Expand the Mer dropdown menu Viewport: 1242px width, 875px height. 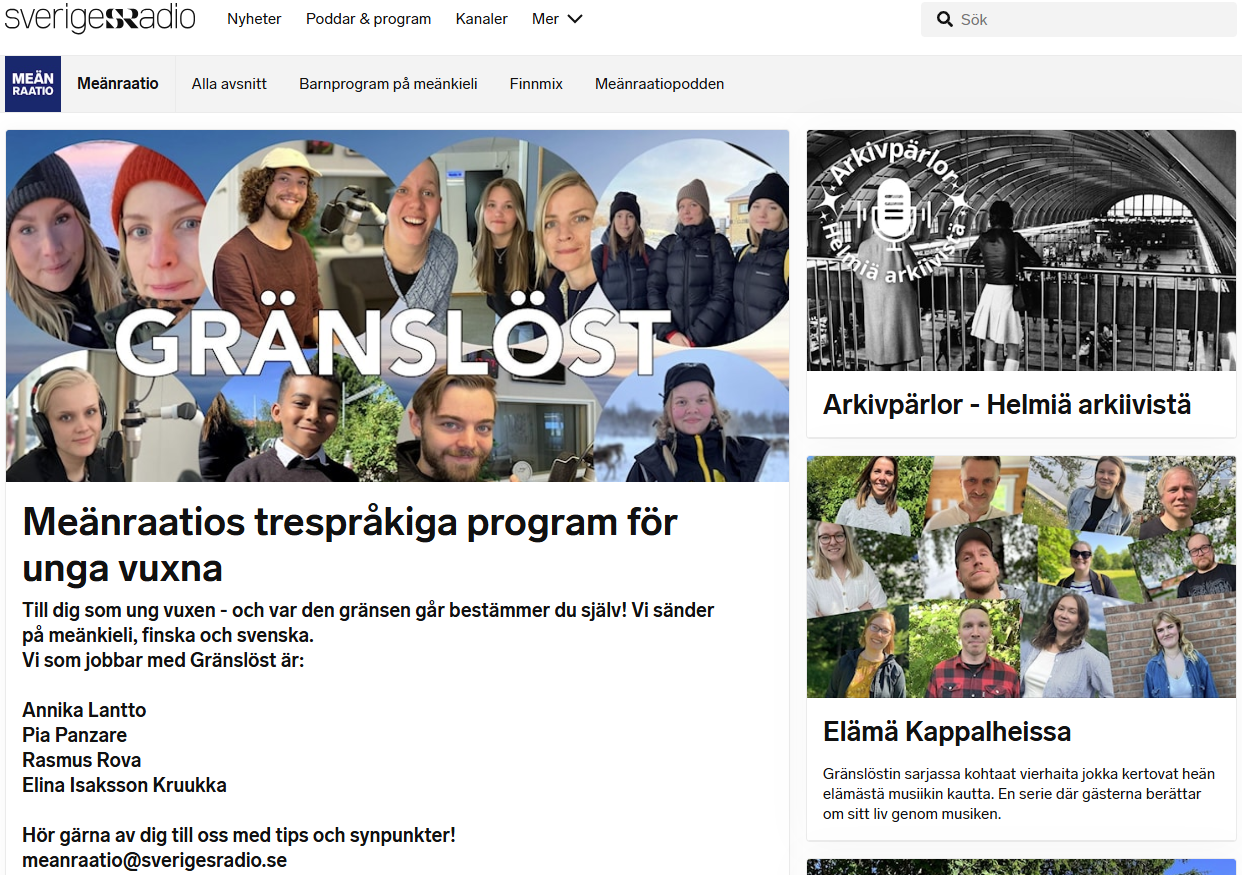point(557,19)
